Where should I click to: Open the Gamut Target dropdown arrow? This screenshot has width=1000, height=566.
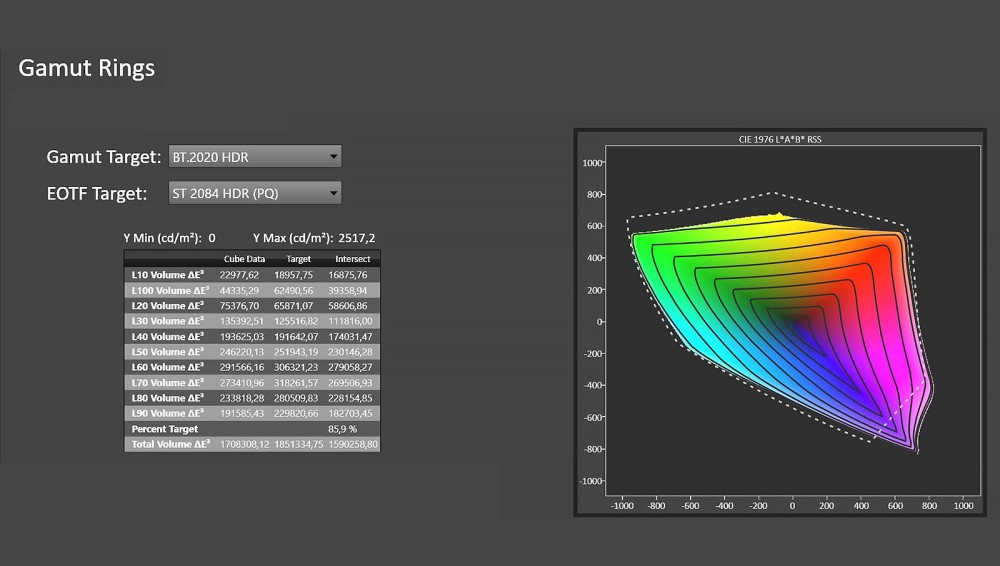point(333,156)
